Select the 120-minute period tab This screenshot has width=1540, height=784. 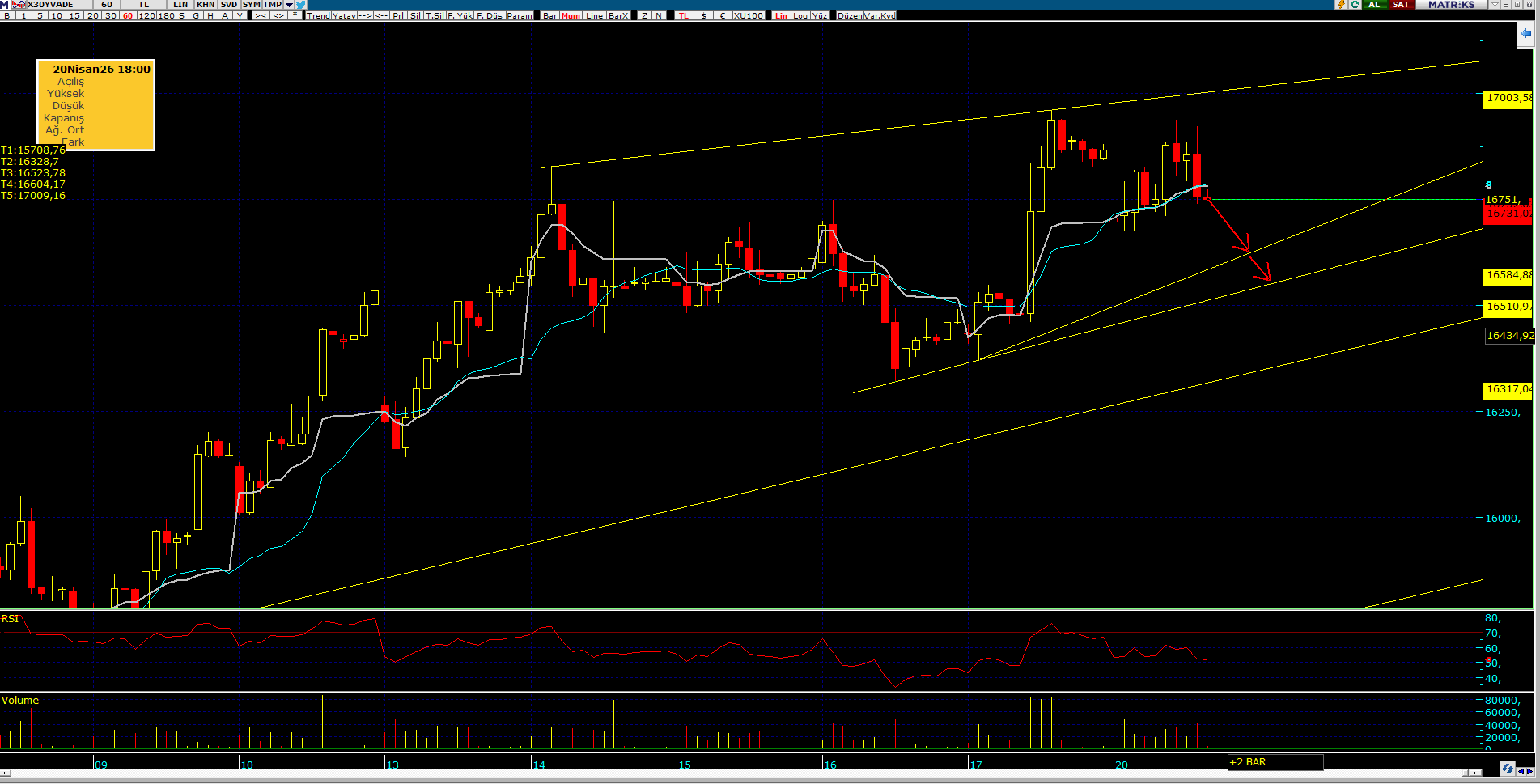click(x=146, y=15)
